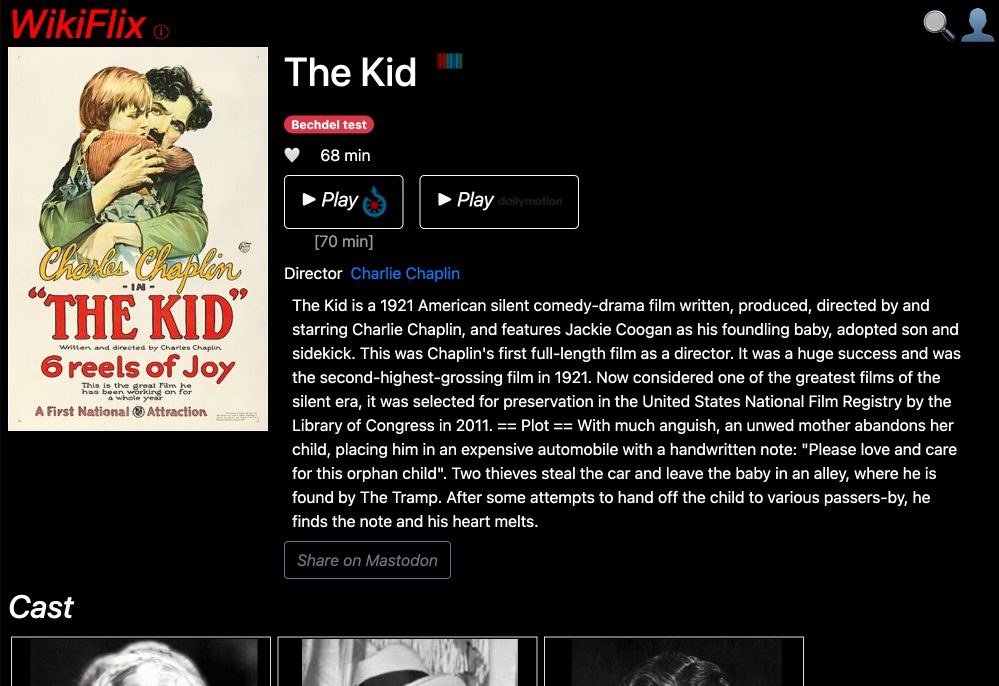This screenshot has height=686, width=999.
Task: Expand the [70 min] runtime detail
Action: (344, 241)
